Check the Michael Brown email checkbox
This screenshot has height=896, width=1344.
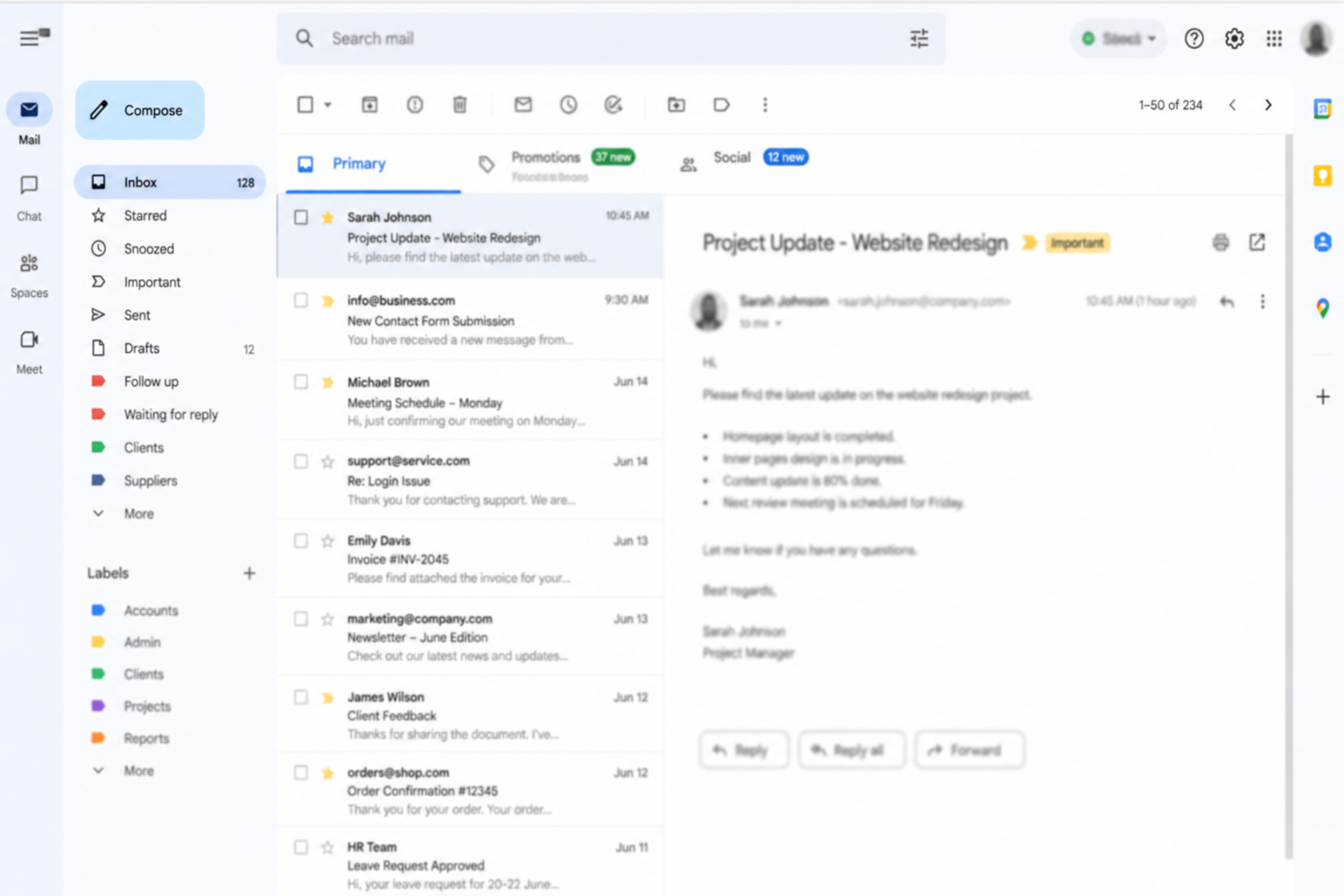point(301,381)
